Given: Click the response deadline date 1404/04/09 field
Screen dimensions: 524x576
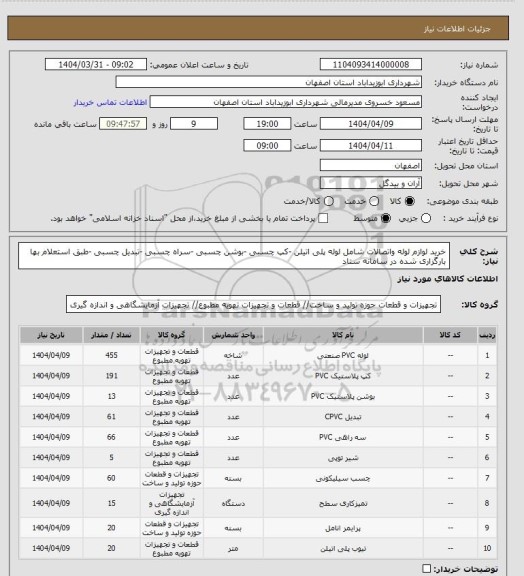Looking at the screenshot, I should pos(371,124).
